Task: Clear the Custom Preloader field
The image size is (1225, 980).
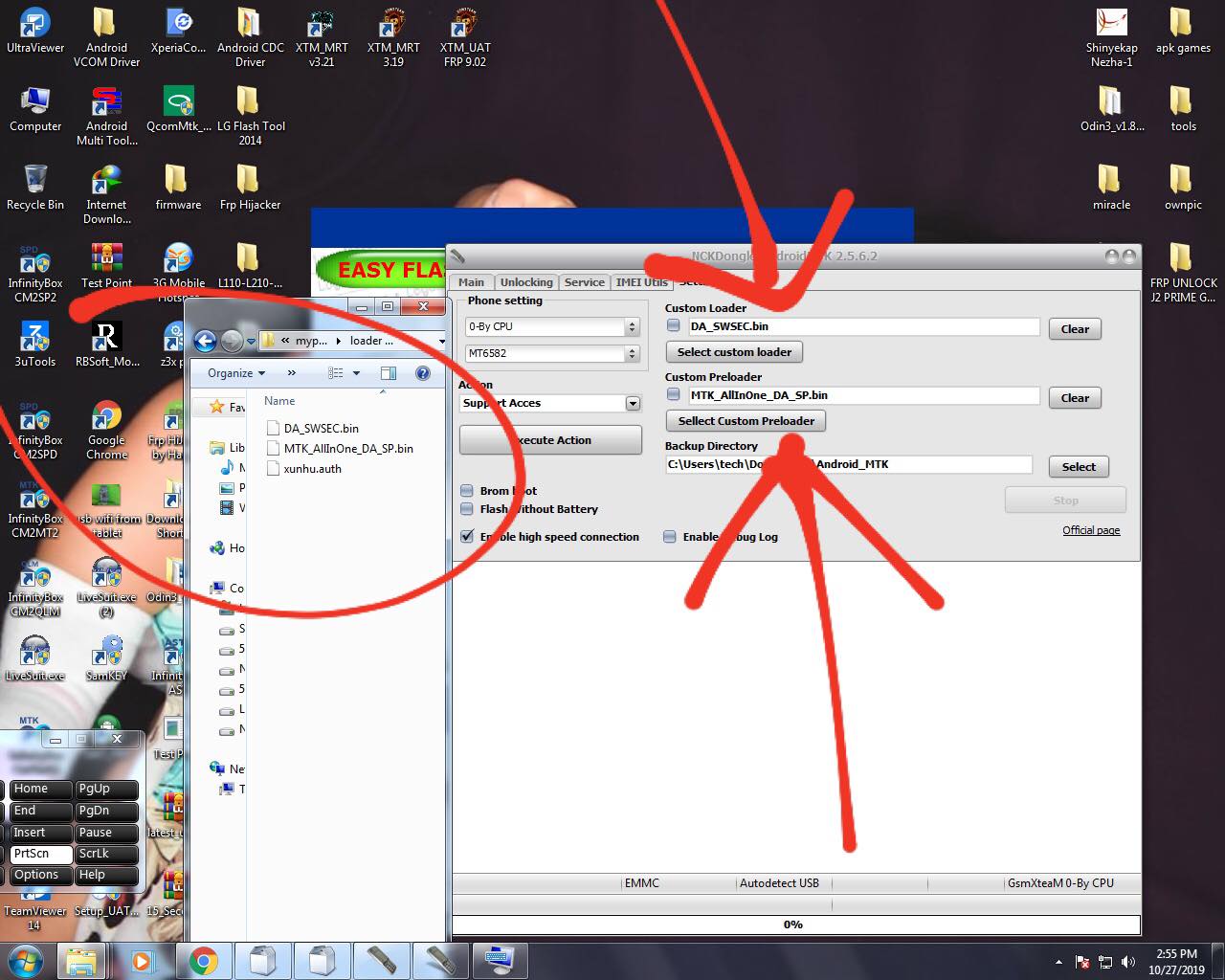Action: tap(1075, 398)
